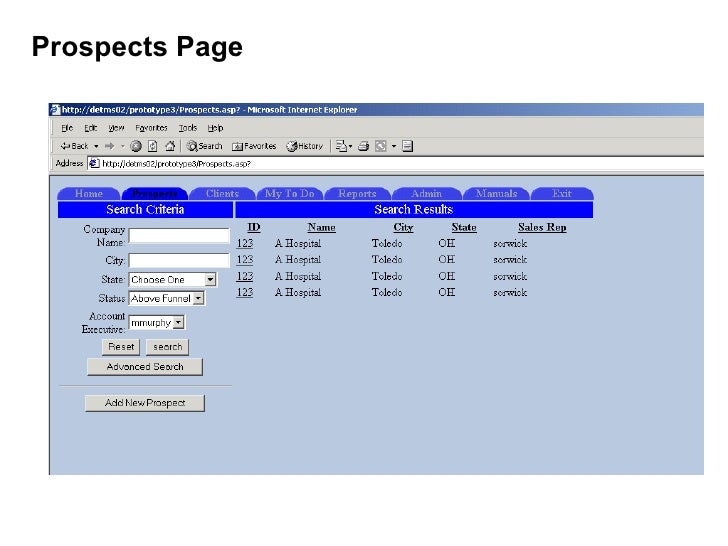Switch to the My To Do tab
This screenshot has width=728, height=546.
289,194
